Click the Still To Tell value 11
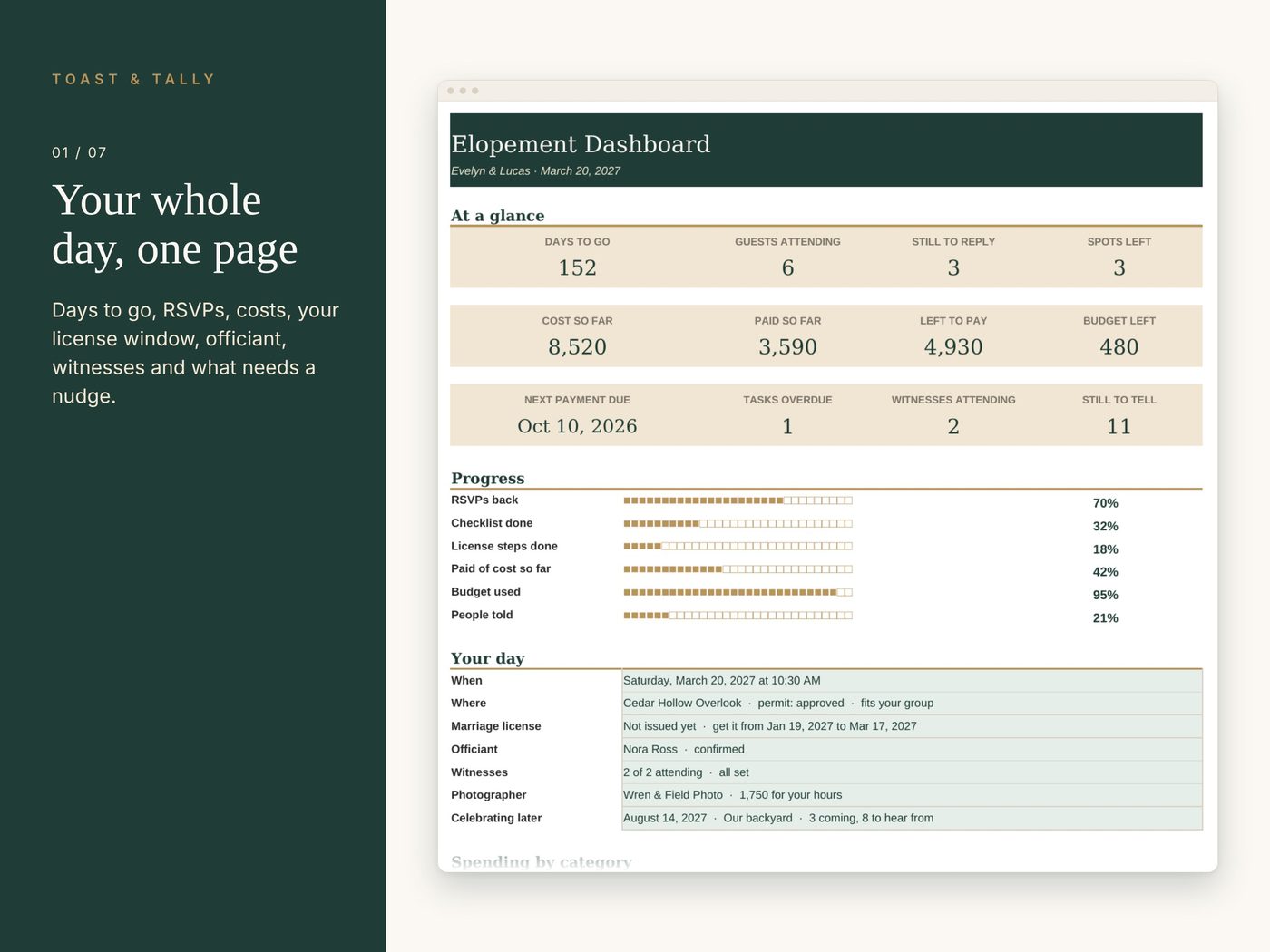The width and height of the screenshot is (1270, 952). pos(1119,426)
